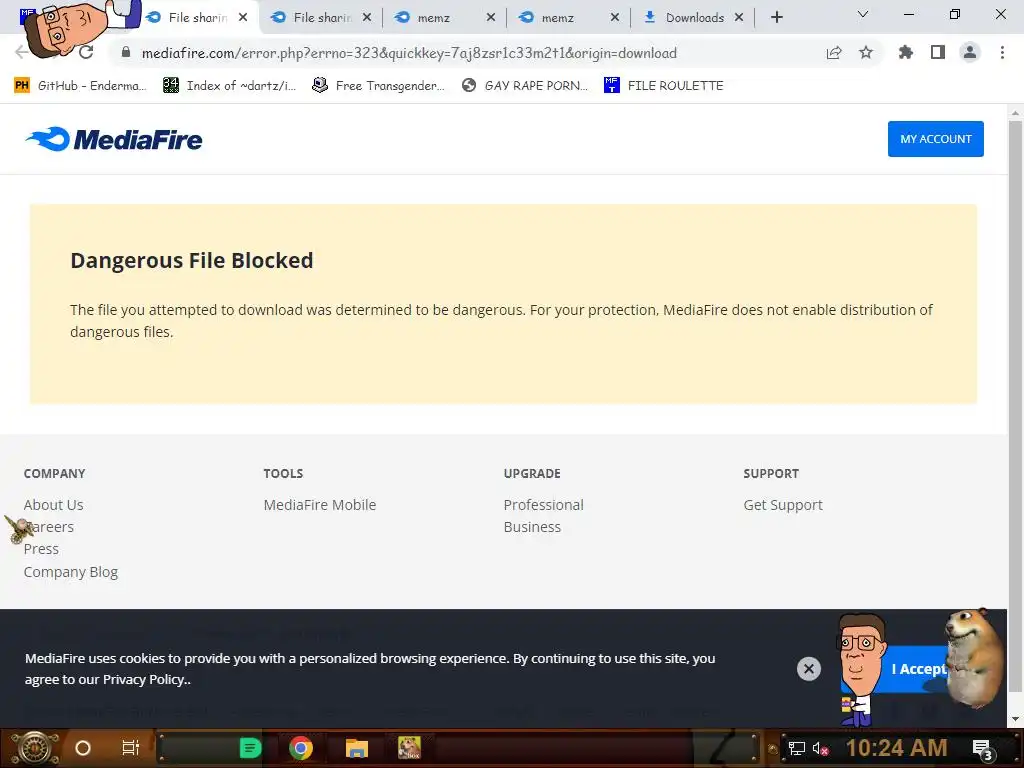
Task: Open Task View on the taskbar
Action: point(131,748)
